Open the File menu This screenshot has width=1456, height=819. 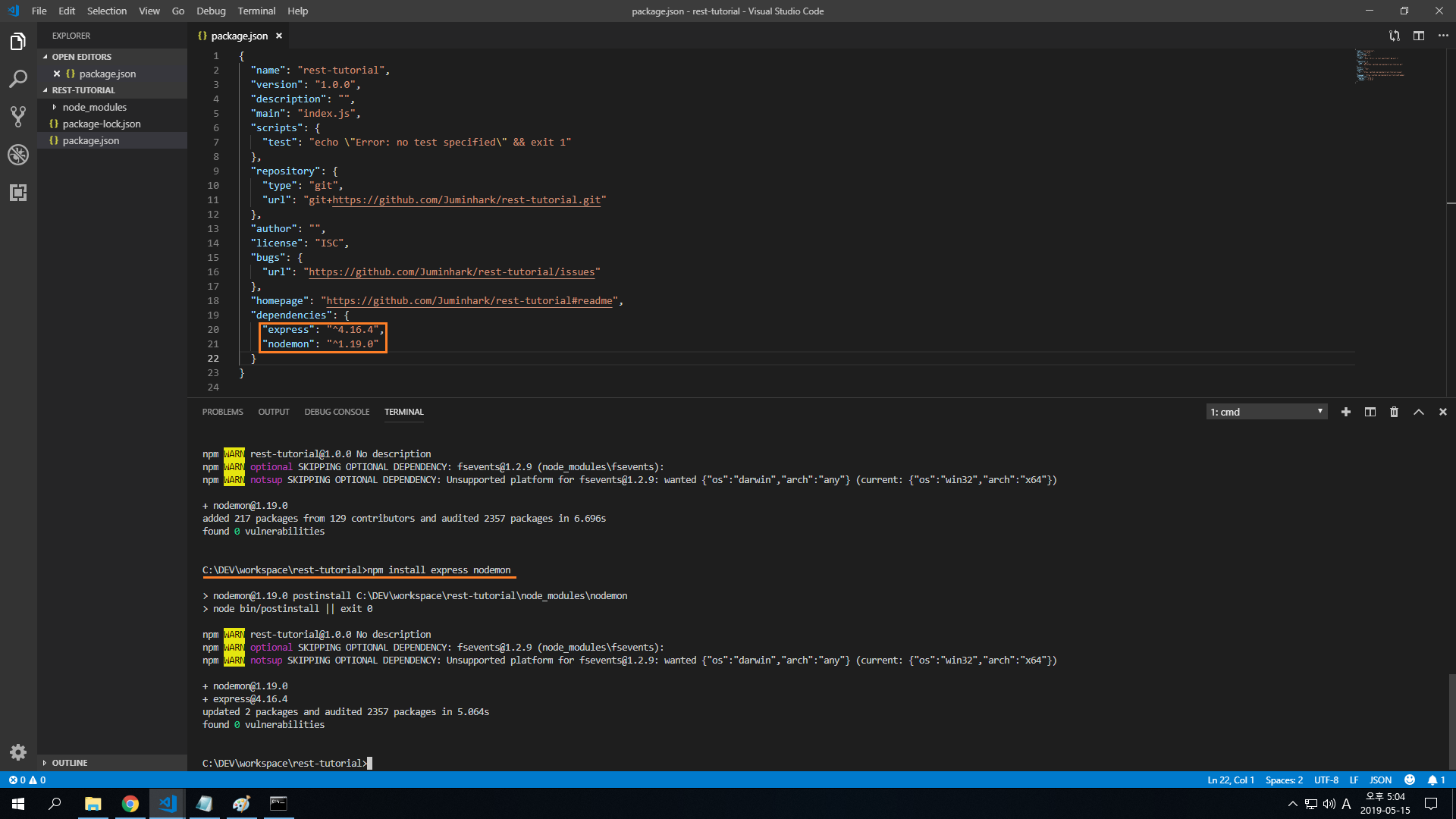39,11
